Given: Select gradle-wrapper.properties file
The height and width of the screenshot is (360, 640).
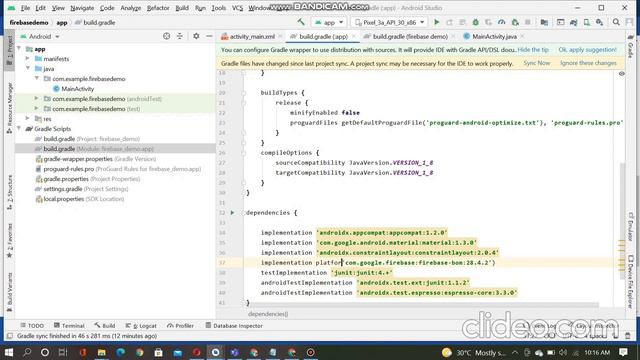Looking at the screenshot, I should click(x=96, y=159).
